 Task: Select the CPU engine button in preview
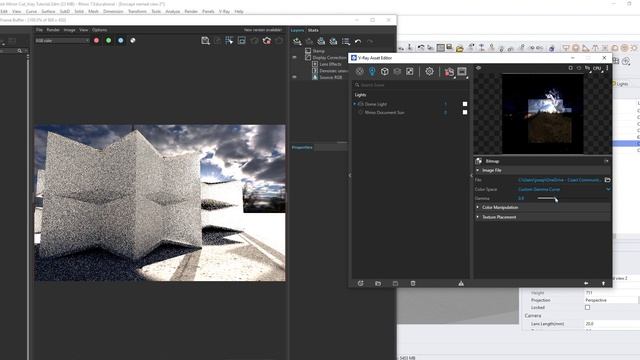point(597,68)
